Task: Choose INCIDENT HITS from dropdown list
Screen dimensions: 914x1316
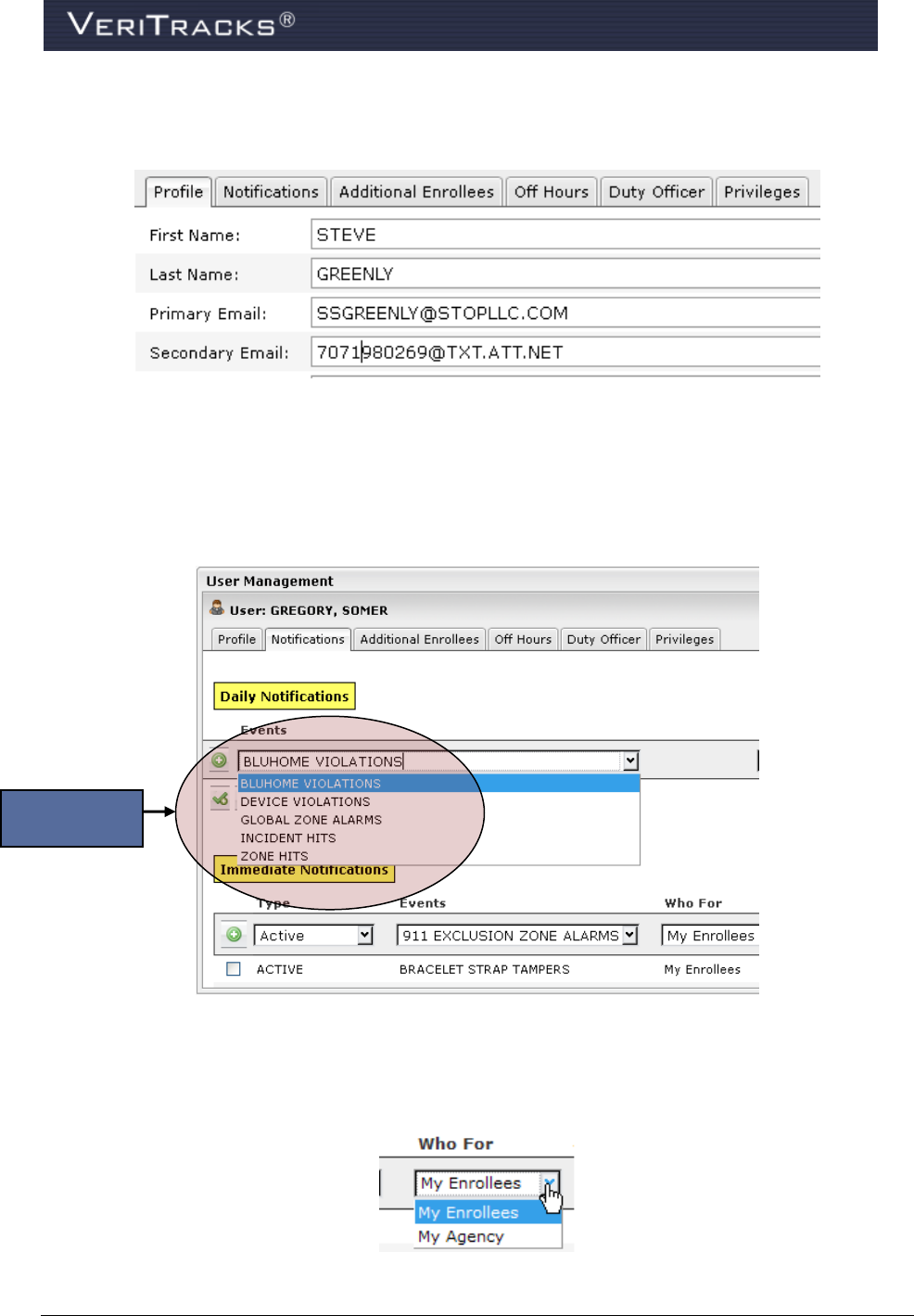Action: 438,837
